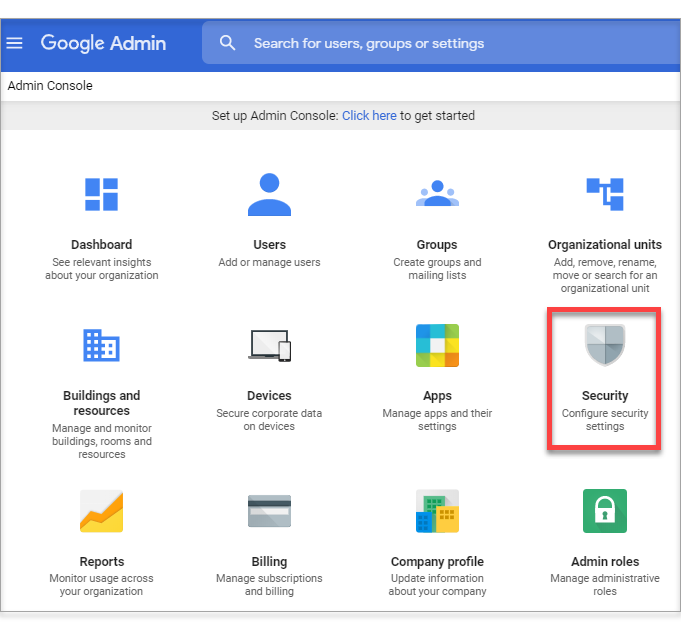Open the Company profile buildings icon
The image size is (681, 635).
pyautogui.click(x=437, y=511)
